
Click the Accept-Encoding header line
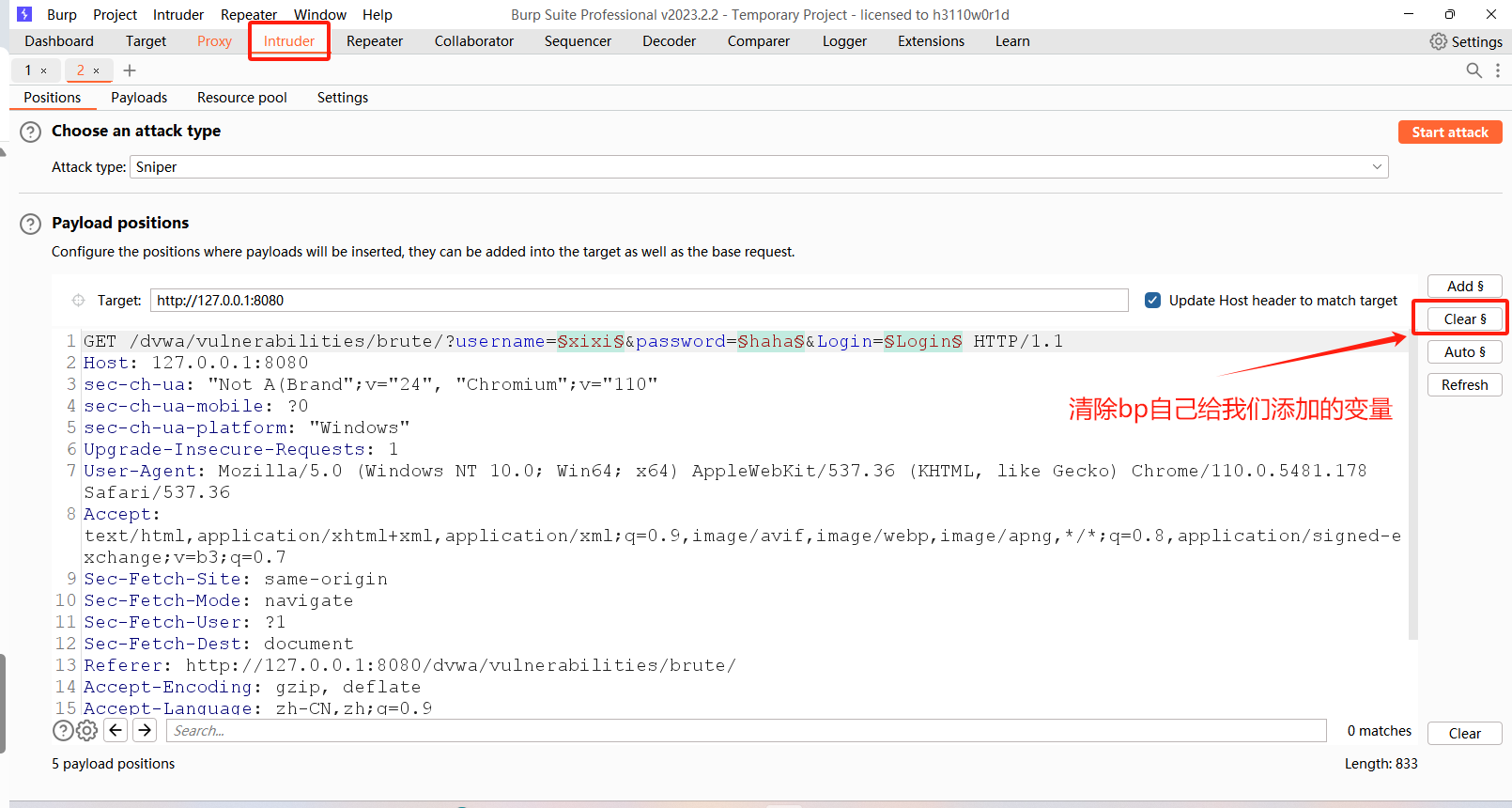coord(253,687)
